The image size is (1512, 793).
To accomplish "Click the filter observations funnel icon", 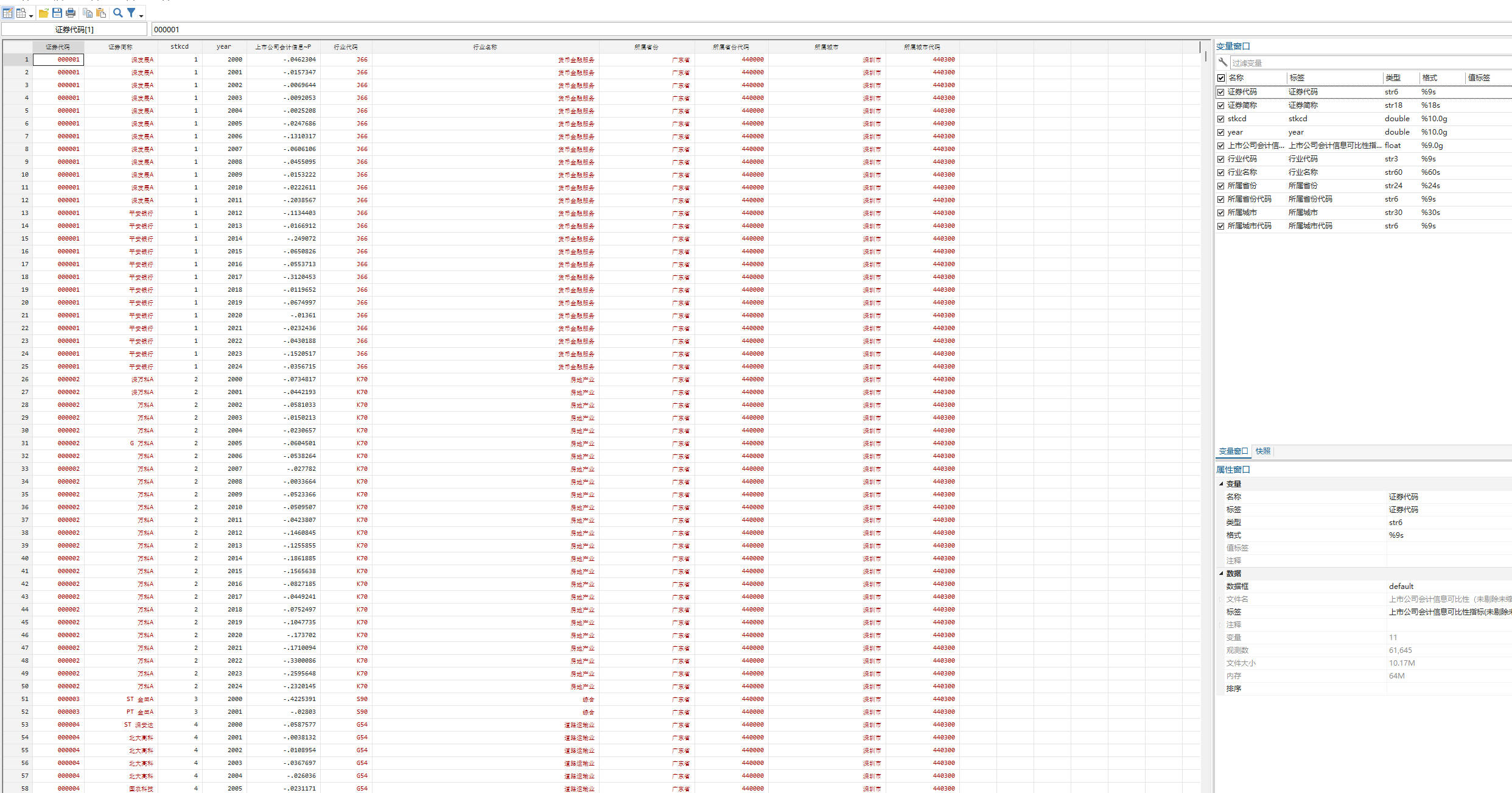I will (x=131, y=13).
